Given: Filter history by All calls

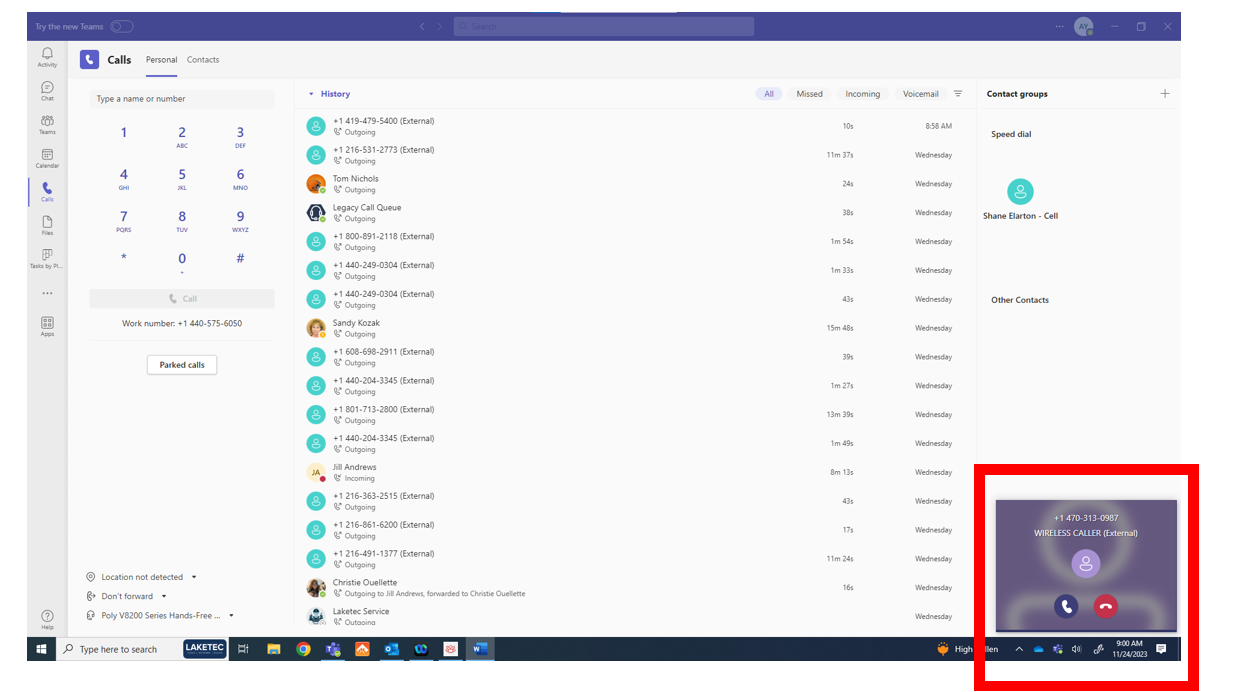Looking at the screenshot, I should 769,94.
